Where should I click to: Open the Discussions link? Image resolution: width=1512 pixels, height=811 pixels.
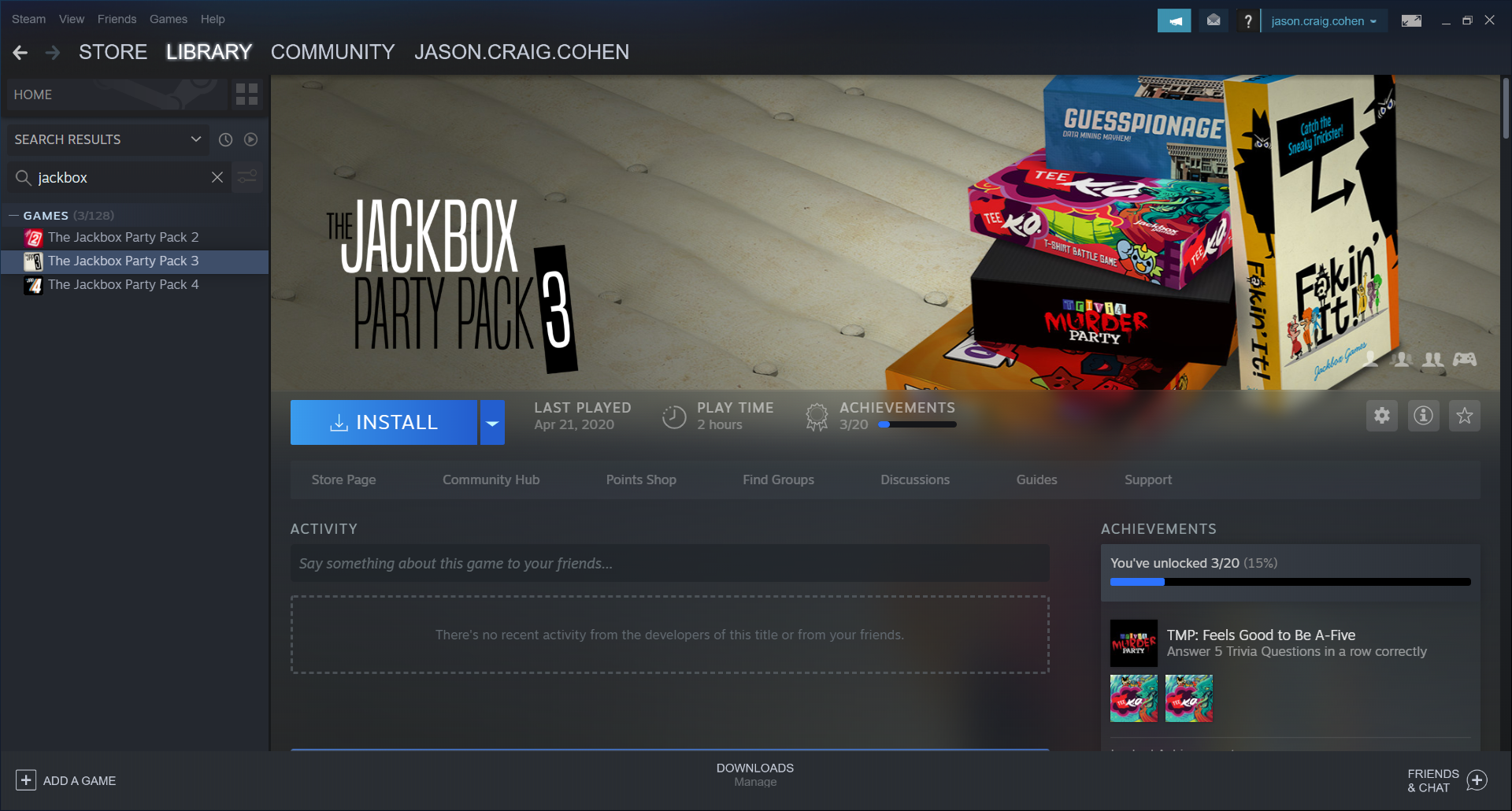click(915, 480)
